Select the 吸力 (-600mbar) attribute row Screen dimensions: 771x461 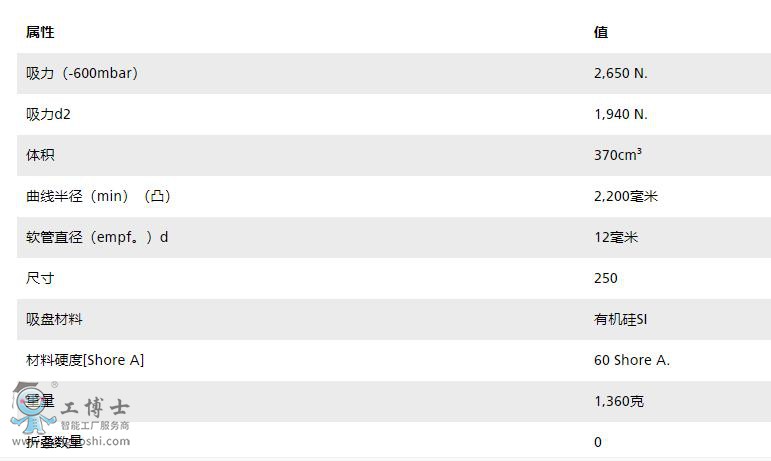(394, 73)
